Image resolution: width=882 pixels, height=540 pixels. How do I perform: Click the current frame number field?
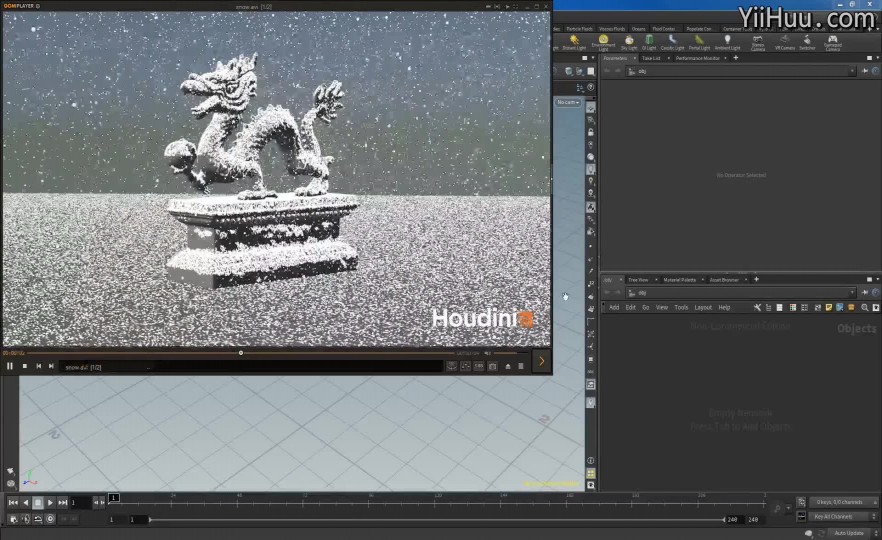80,502
